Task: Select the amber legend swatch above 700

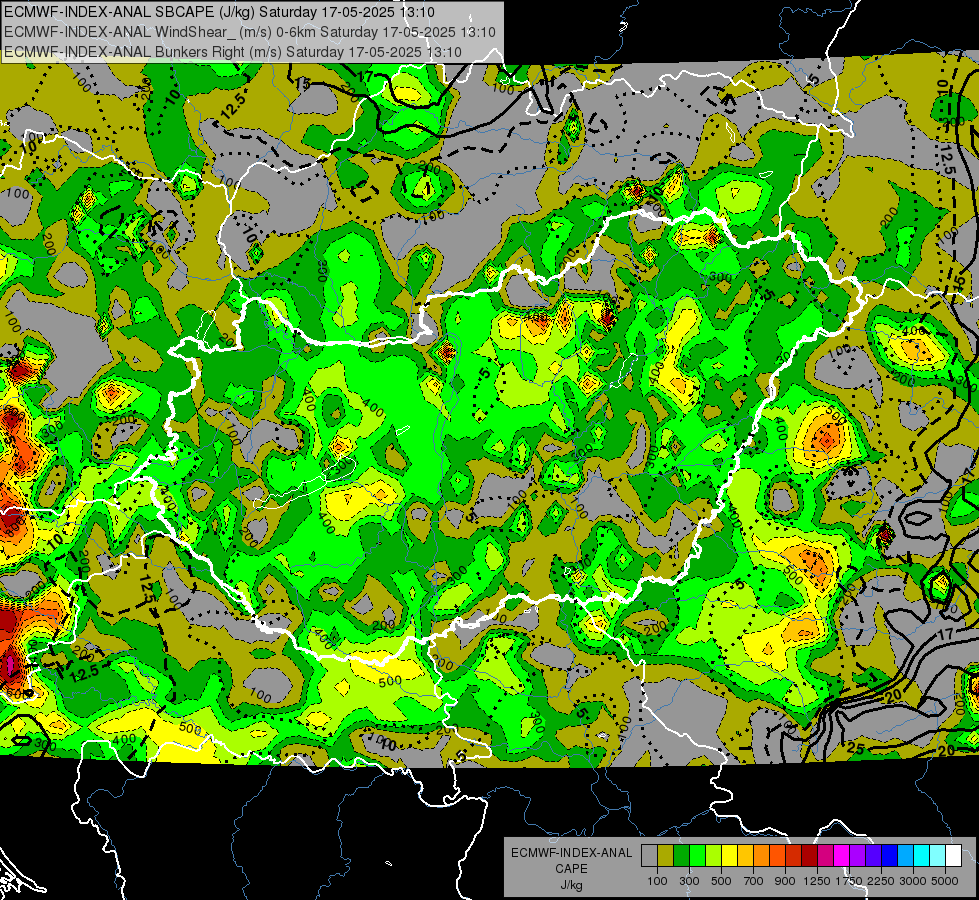Action: point(745,855)
